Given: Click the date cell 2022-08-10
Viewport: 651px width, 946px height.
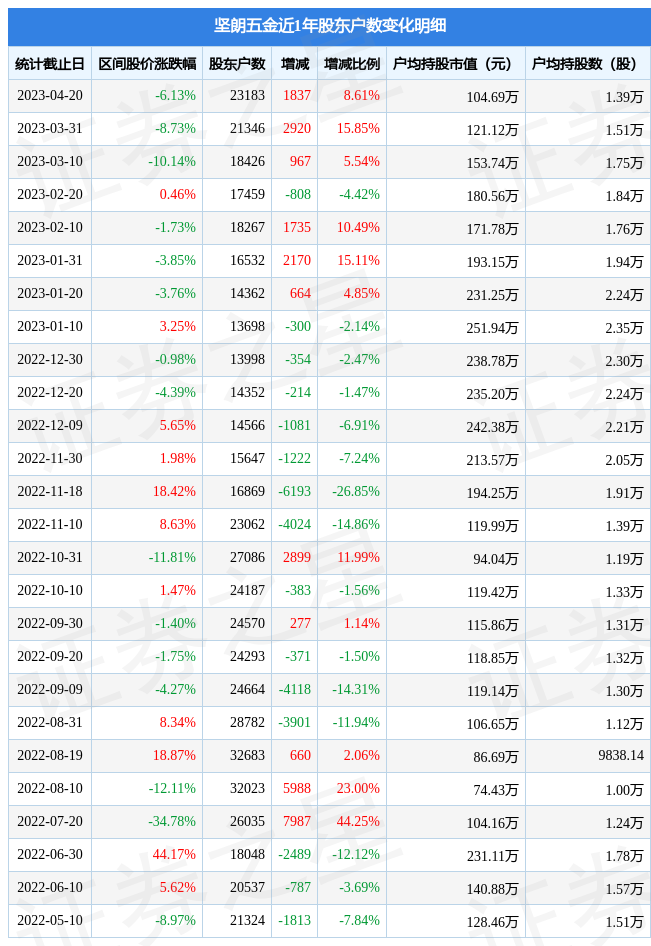Looking at the screenshot, I should [50, 789].
